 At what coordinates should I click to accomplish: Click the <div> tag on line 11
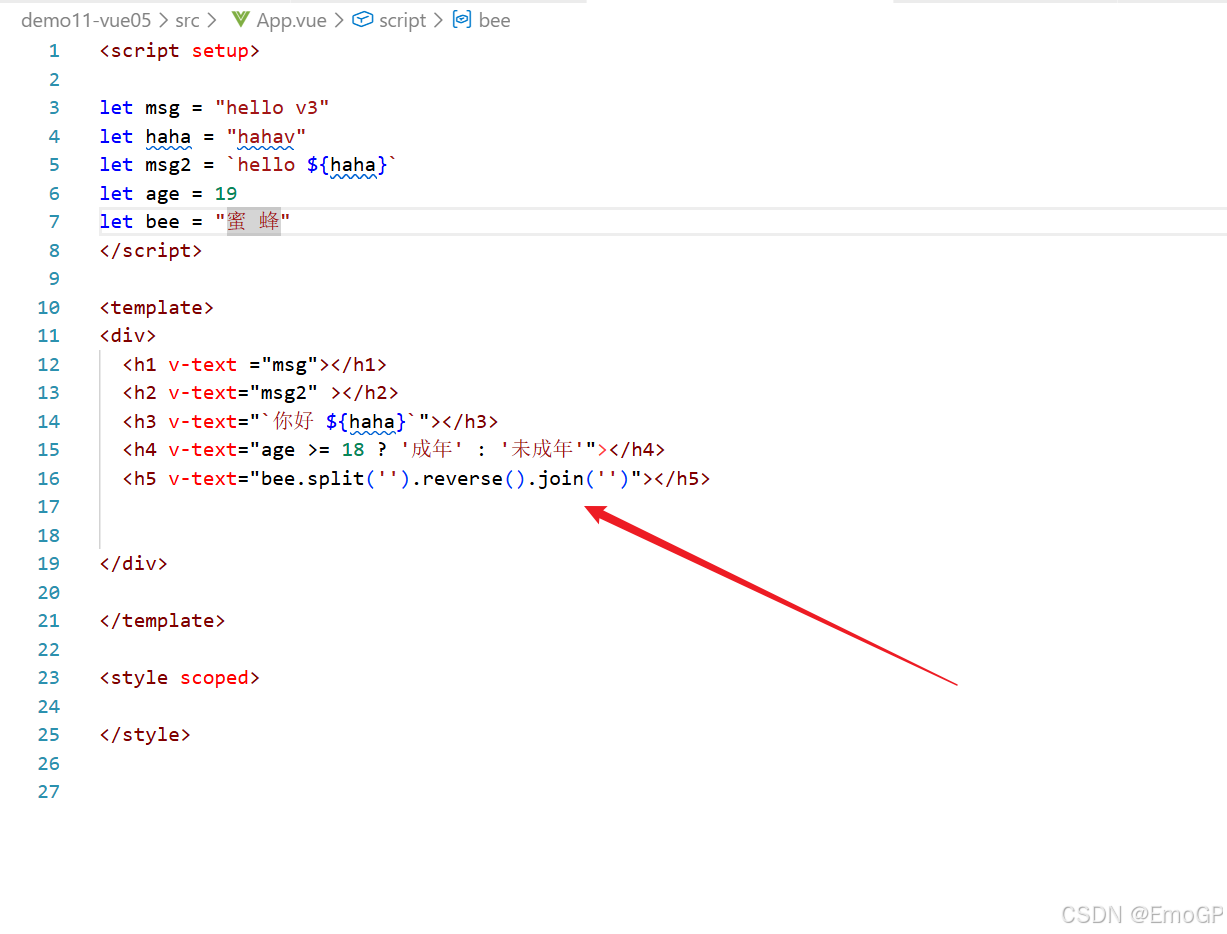point(128,336)
